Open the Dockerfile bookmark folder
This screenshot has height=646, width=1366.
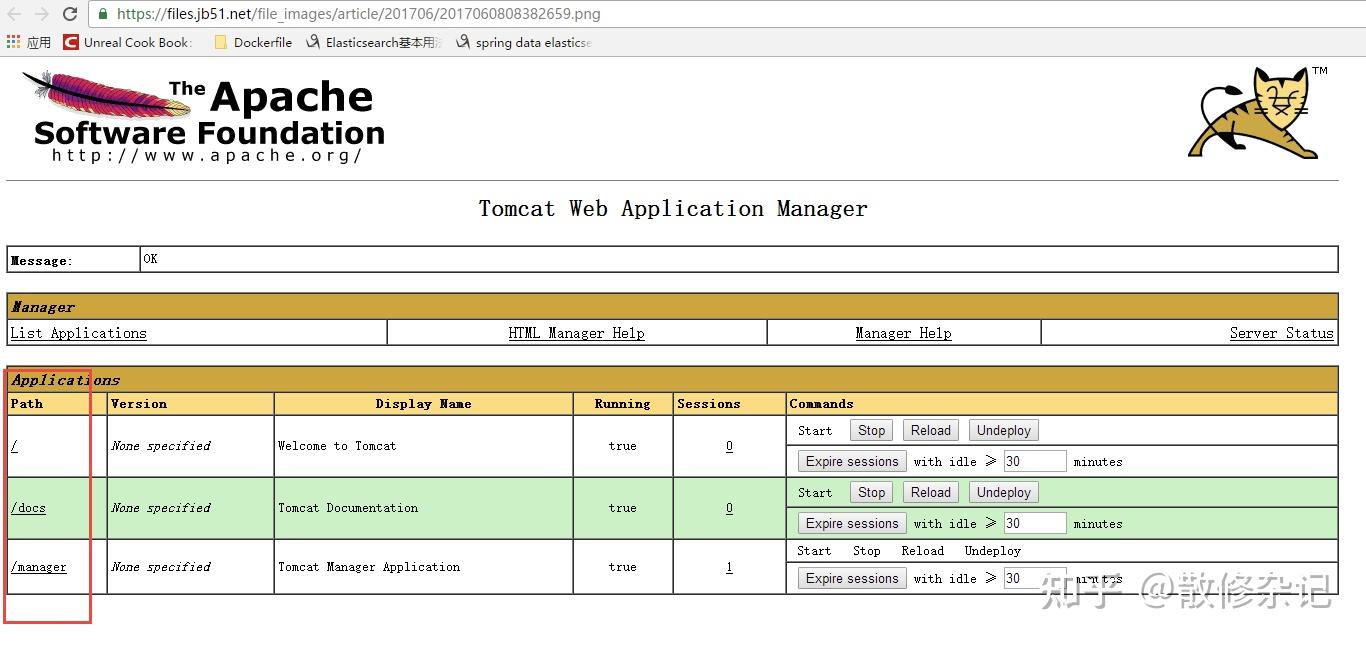[x=253, y=42]
